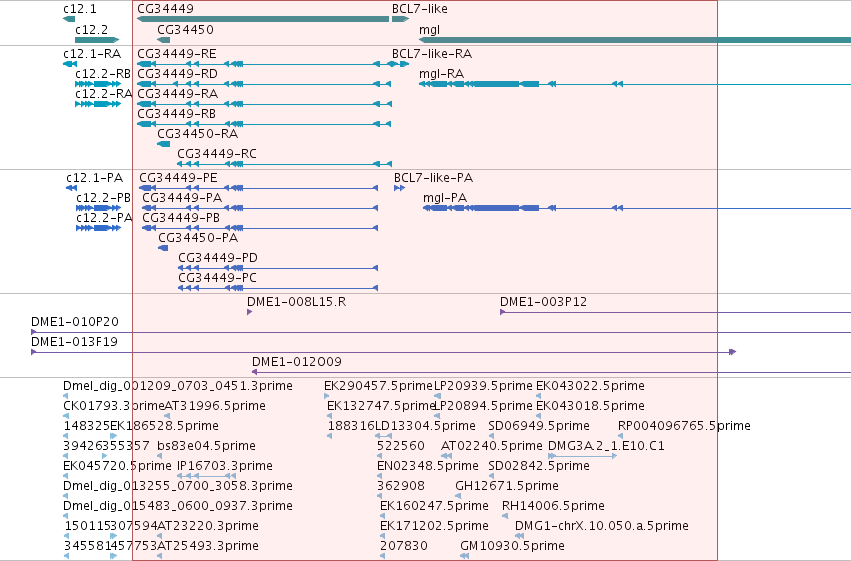The width and height of the screenshot is (851, 561).
Task: Click the CG34449-RC transcript label
Action: tap(217, 154)
